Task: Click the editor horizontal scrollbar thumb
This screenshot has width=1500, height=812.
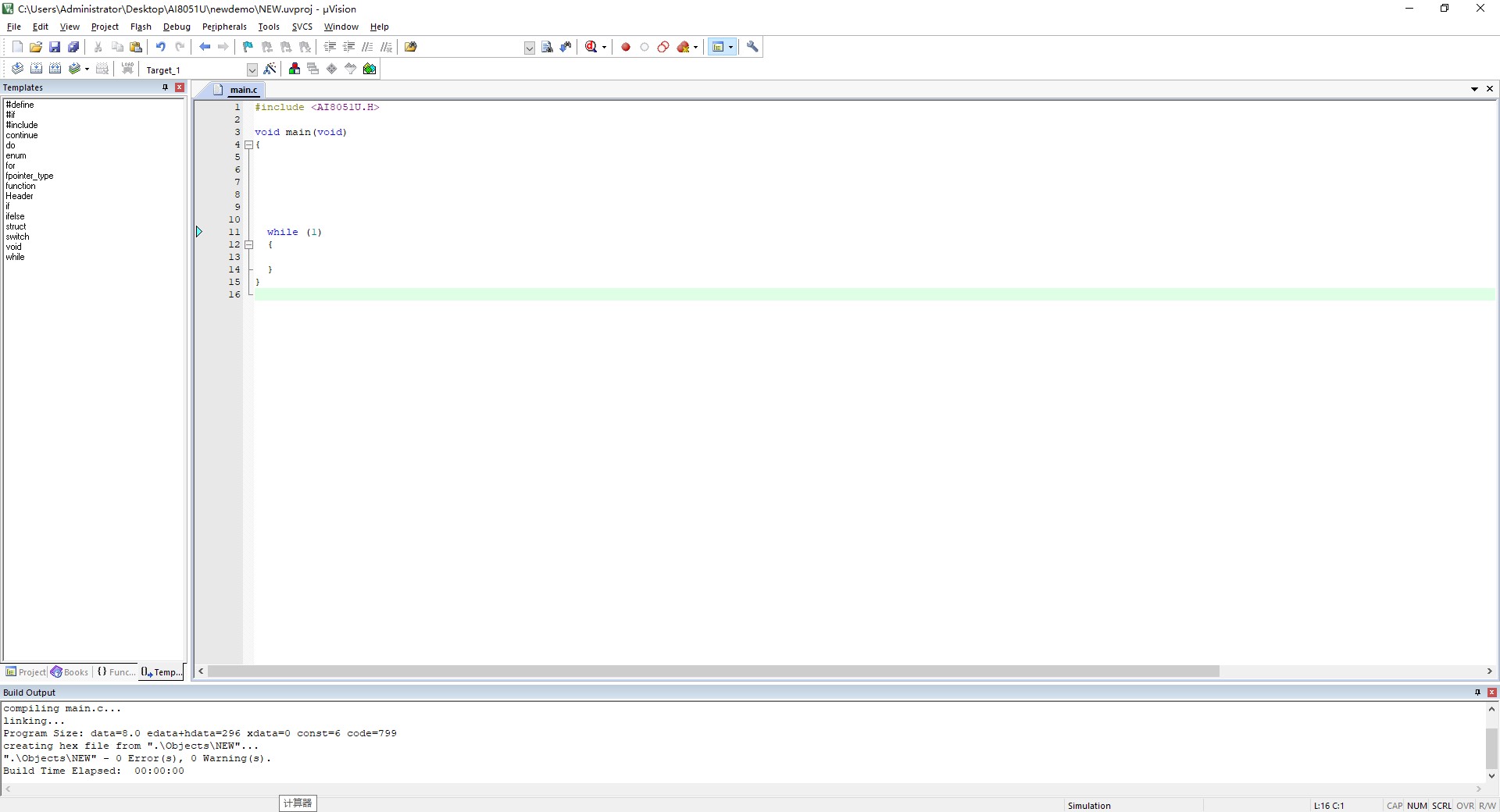Action: (x=713, y=671)
